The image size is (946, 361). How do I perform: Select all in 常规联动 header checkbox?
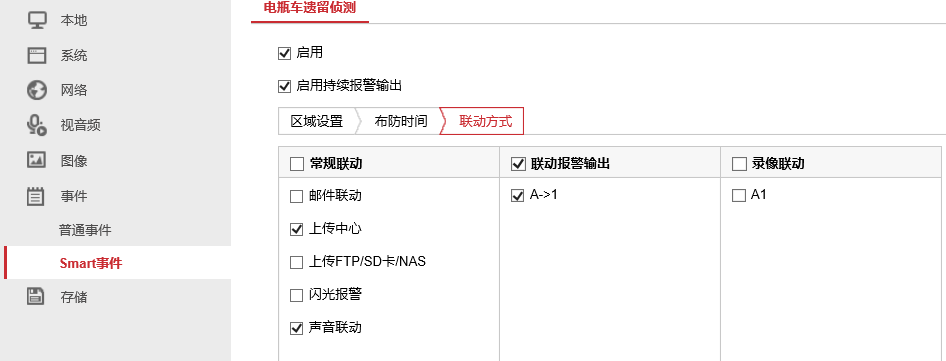[x=297, y=164]
